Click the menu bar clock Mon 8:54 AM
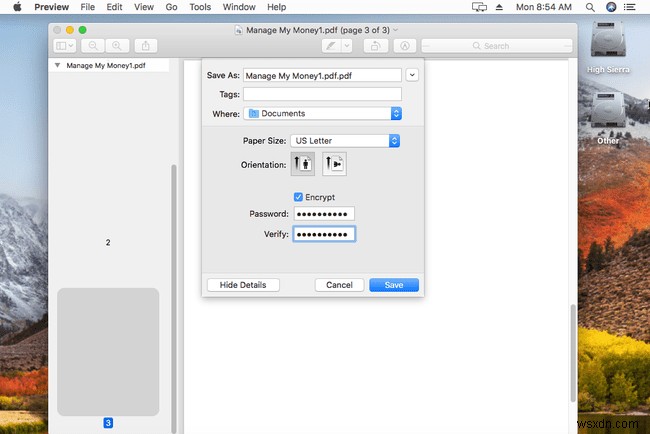The height and width of the screenshot is (434, 650). pos(543,7)
